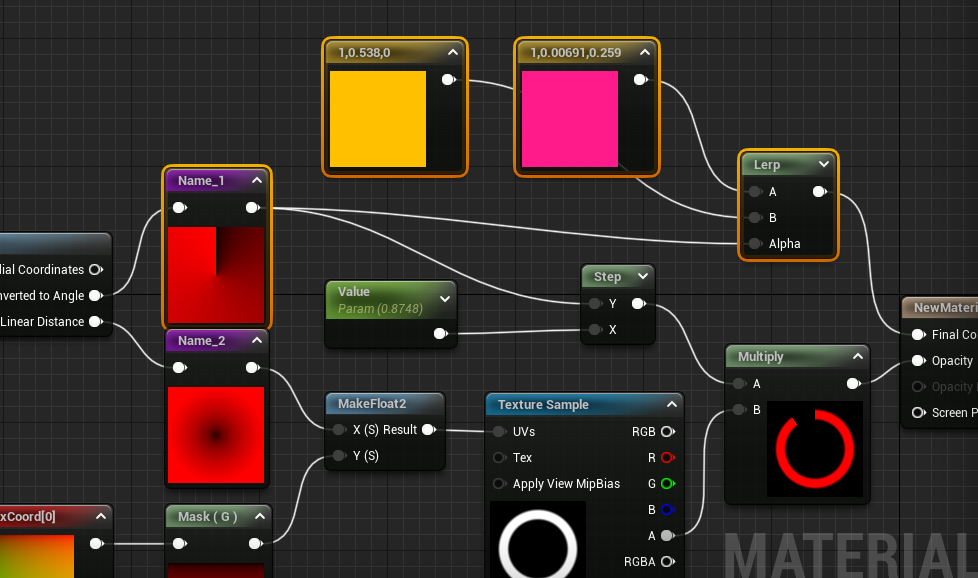
Task: Click the Value parameter node output pin
Action: point(440,334)
